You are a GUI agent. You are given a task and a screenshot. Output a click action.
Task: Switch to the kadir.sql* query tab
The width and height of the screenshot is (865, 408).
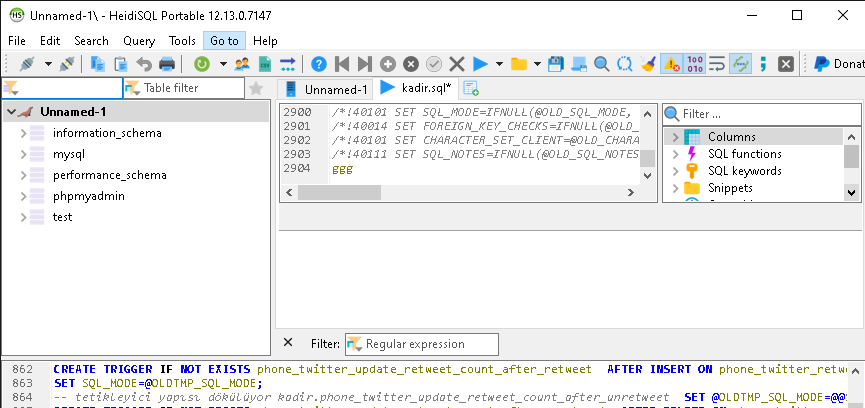pos(417,87)
